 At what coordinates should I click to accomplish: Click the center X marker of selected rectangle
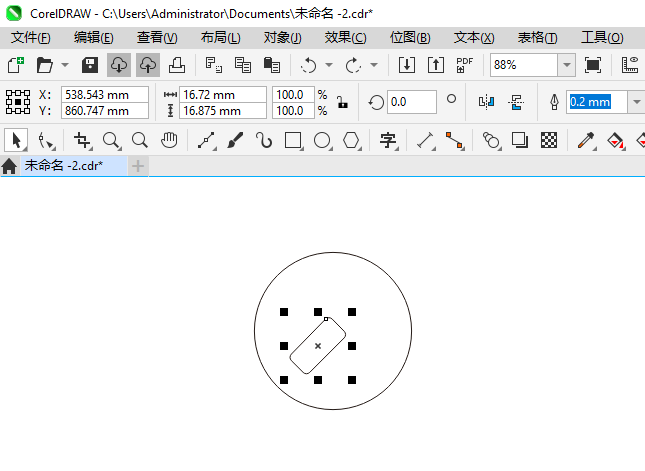point(318,346)
